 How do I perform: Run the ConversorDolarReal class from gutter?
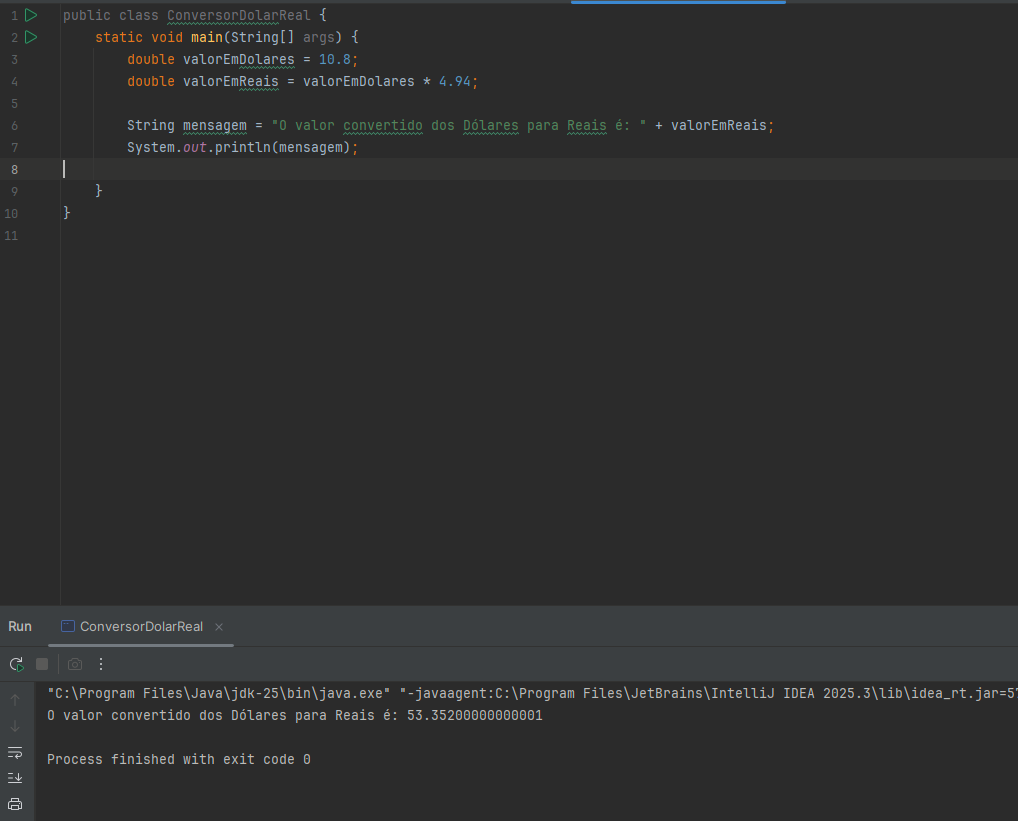(x=31, y=15)
